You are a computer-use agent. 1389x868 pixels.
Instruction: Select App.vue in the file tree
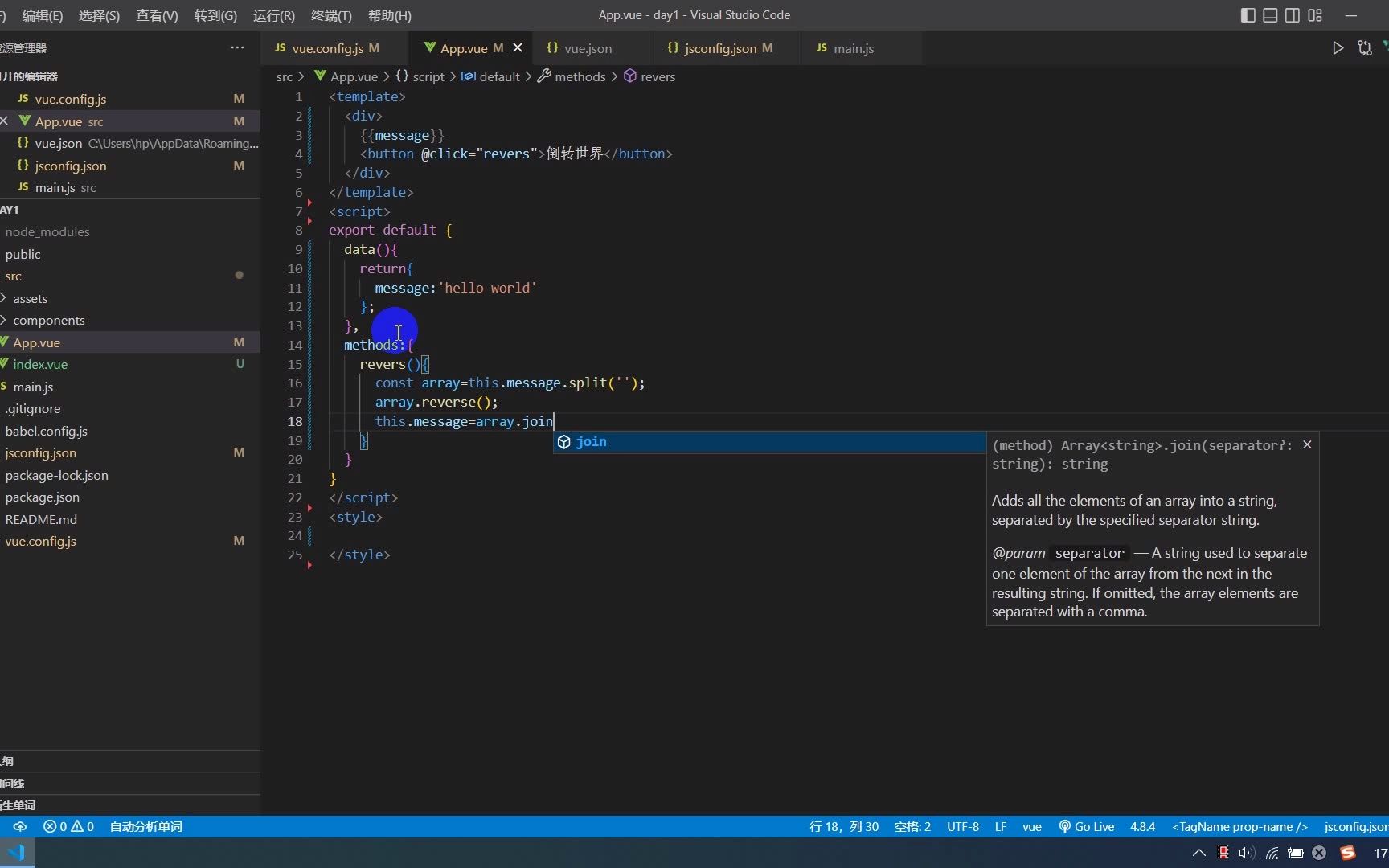click(x=130, y=342)
